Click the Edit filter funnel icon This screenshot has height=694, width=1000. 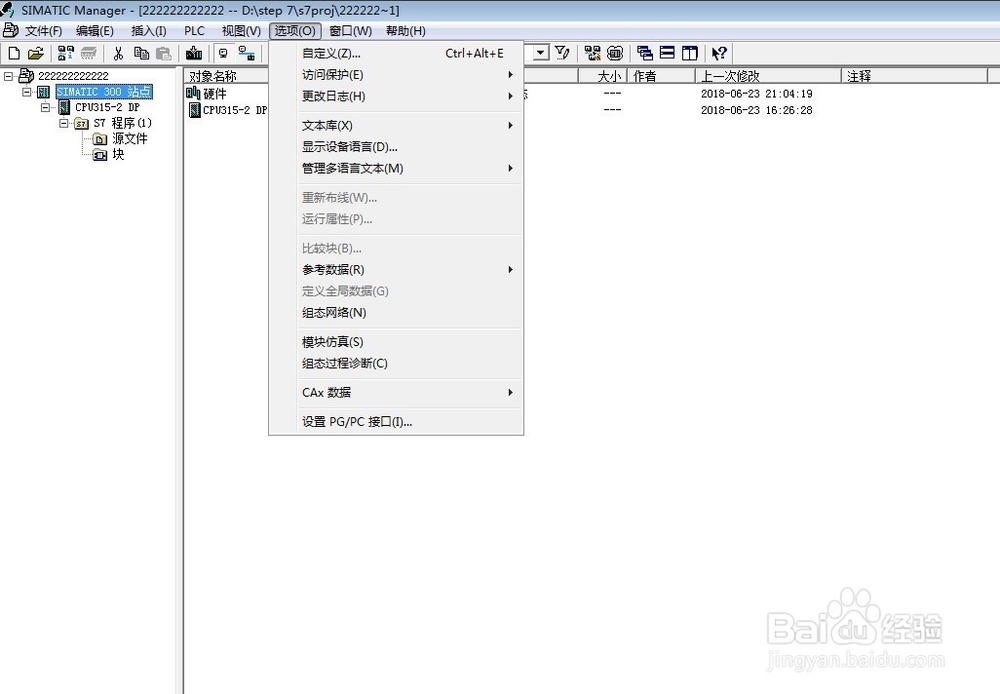[562, 52]
